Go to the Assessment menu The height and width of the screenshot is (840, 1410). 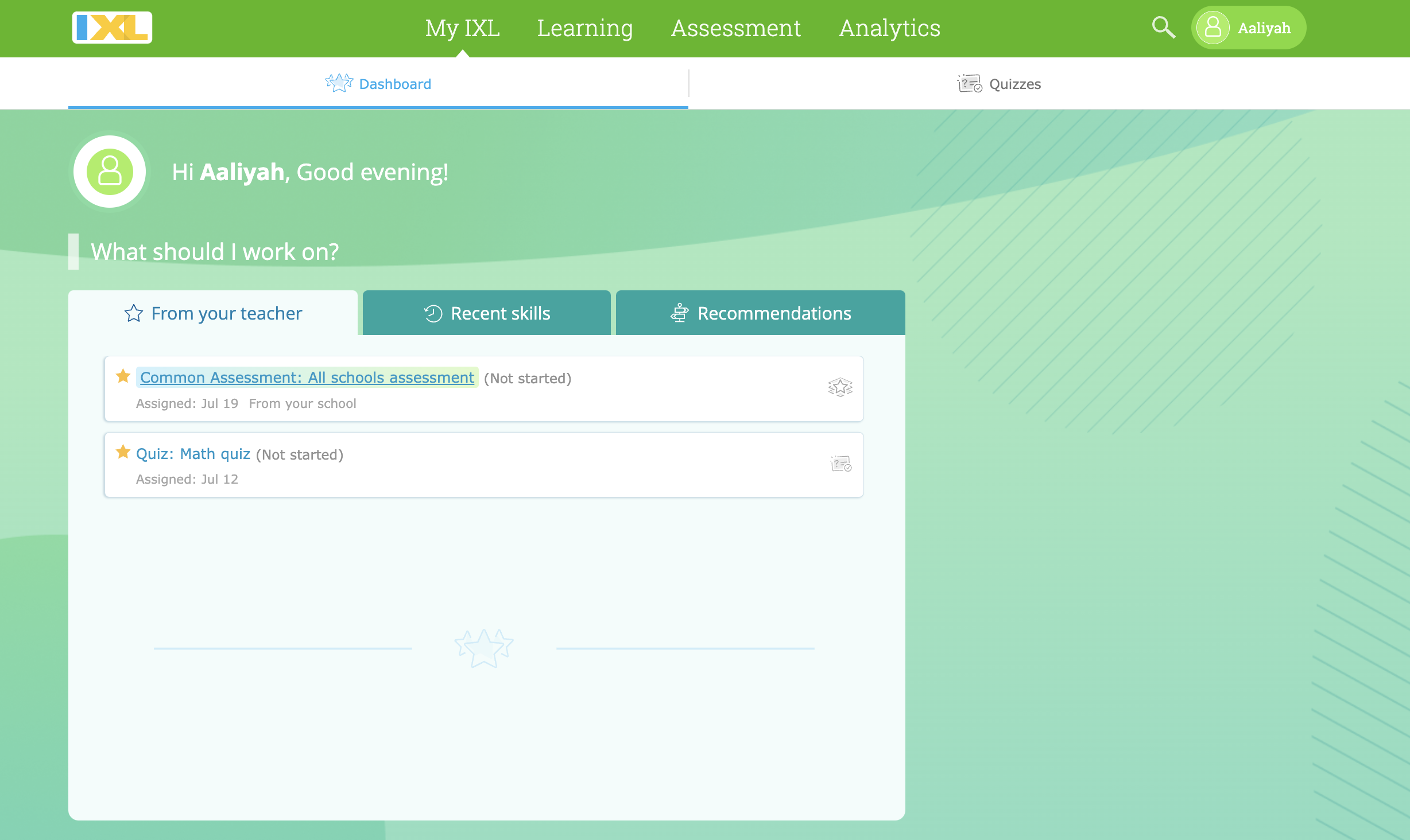coord(735,28)
